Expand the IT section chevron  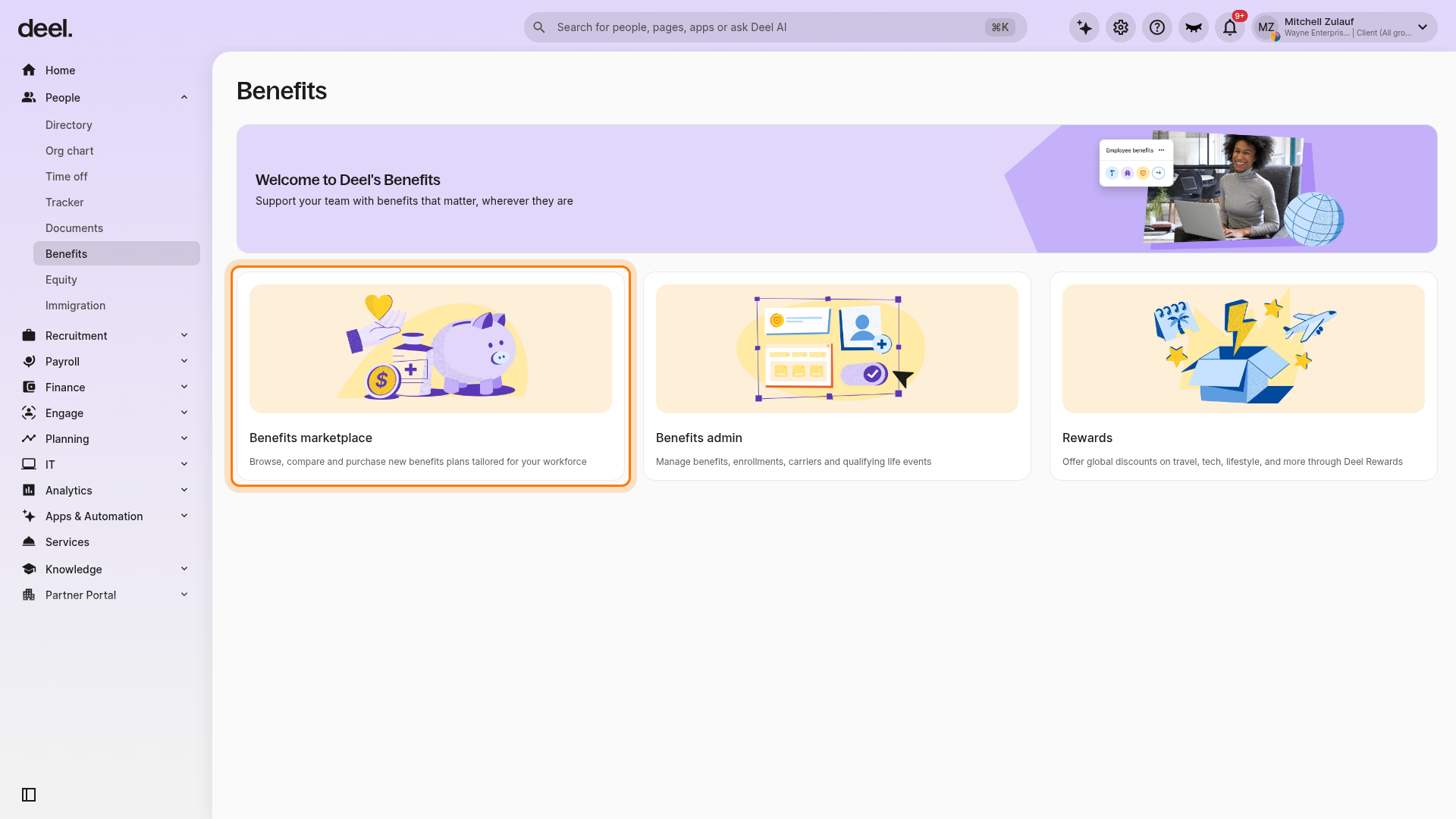(184, 464)
